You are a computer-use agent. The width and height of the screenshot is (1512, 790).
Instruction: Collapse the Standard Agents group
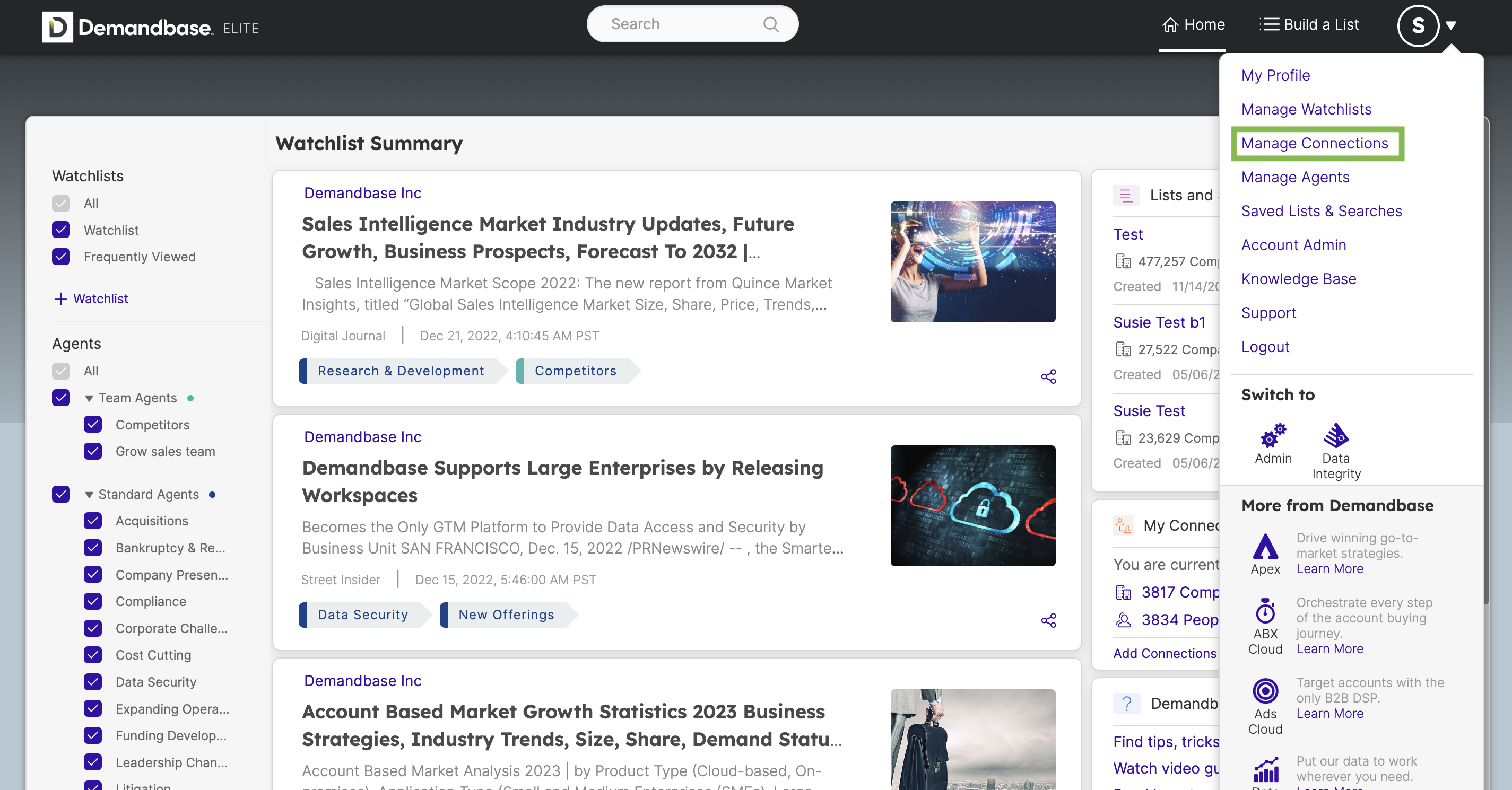[x=89, y=495]
